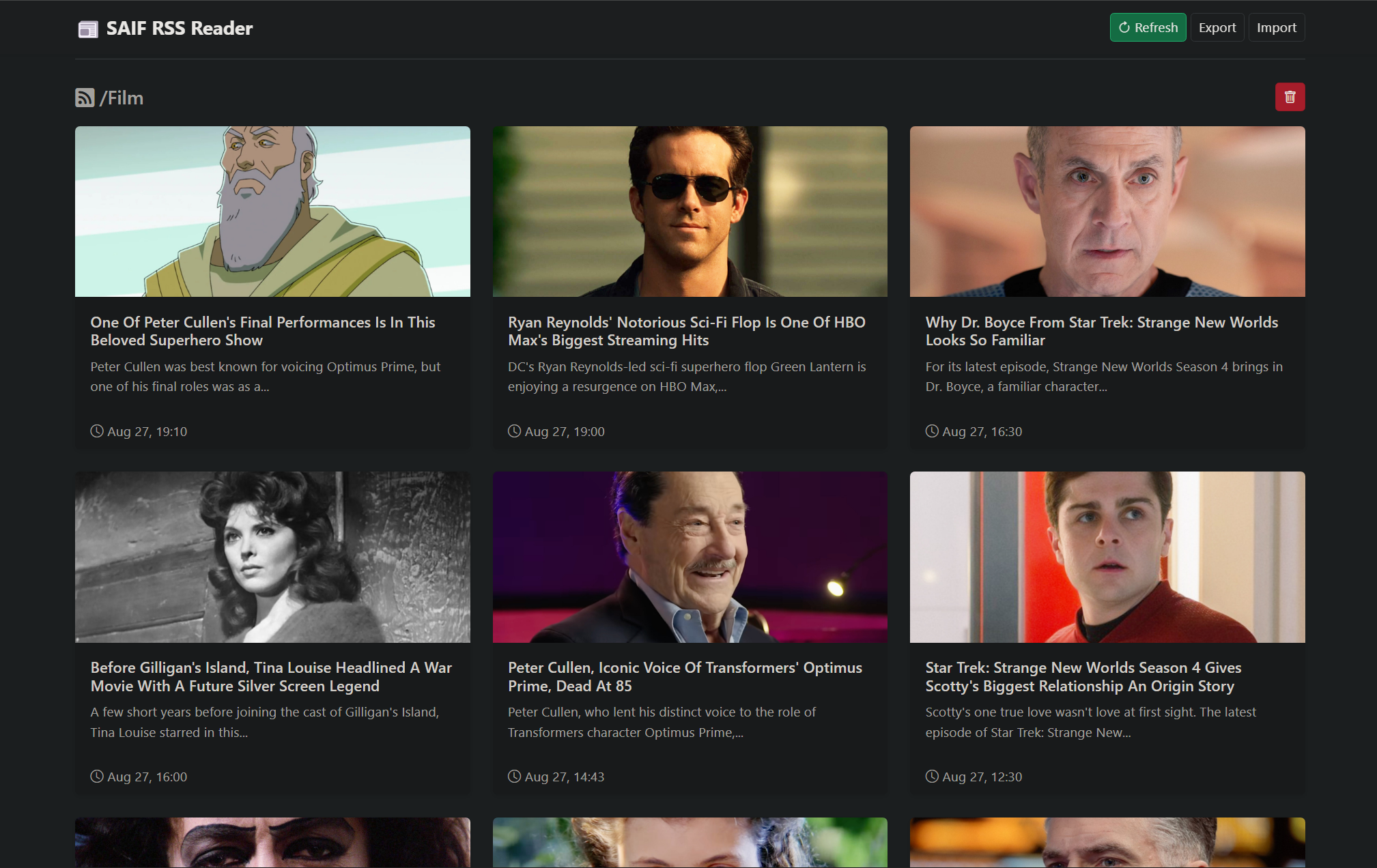Viewport: 1377px width, 868px height.
Task: Click the timestamp 'Aug 27, 19:00'
Action: (x=565, y=431)
